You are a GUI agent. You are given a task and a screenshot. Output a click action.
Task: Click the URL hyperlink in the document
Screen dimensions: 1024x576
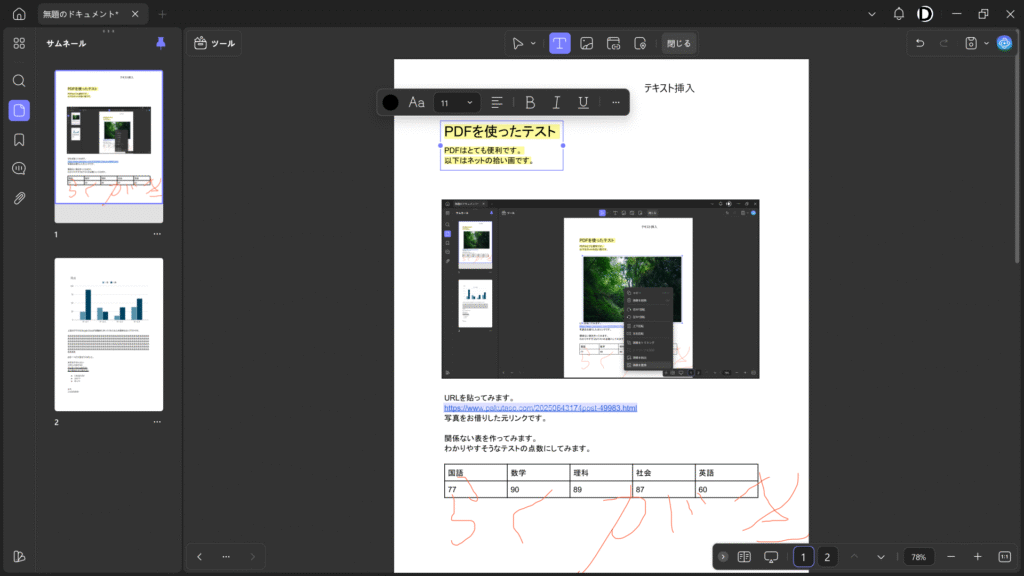click(540, 408)
